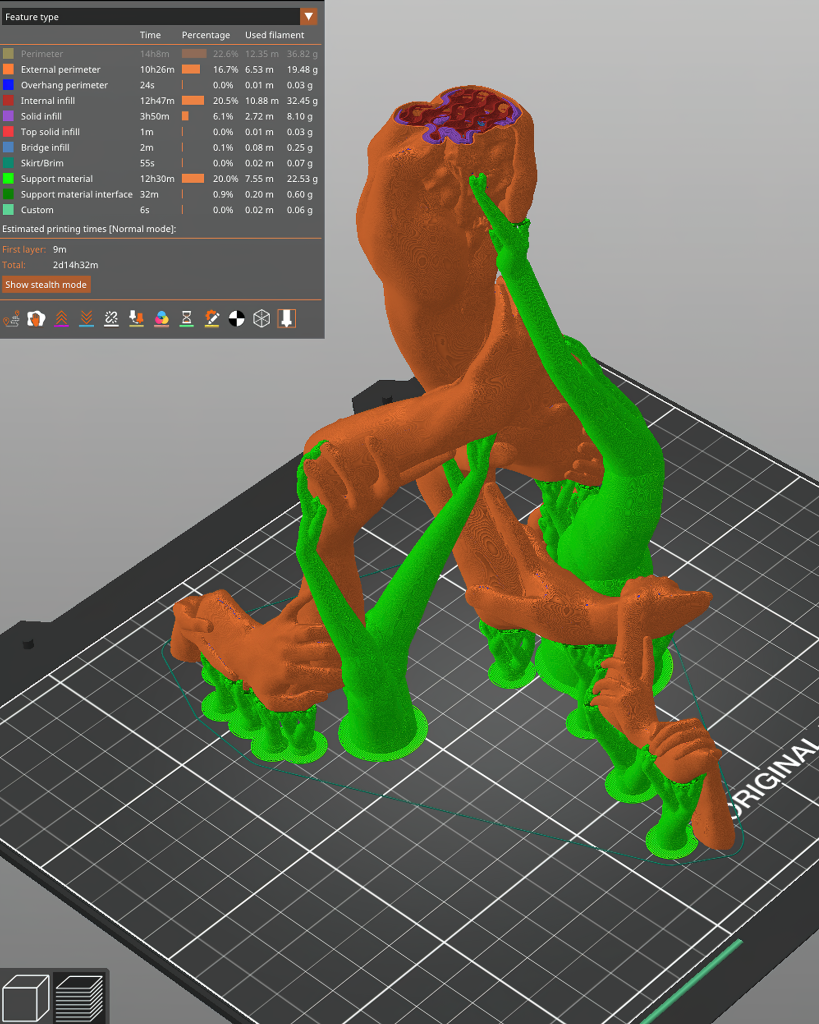Toggle Solid infill visibility
The image size is (819, 1024).
(x=160, y=116)
